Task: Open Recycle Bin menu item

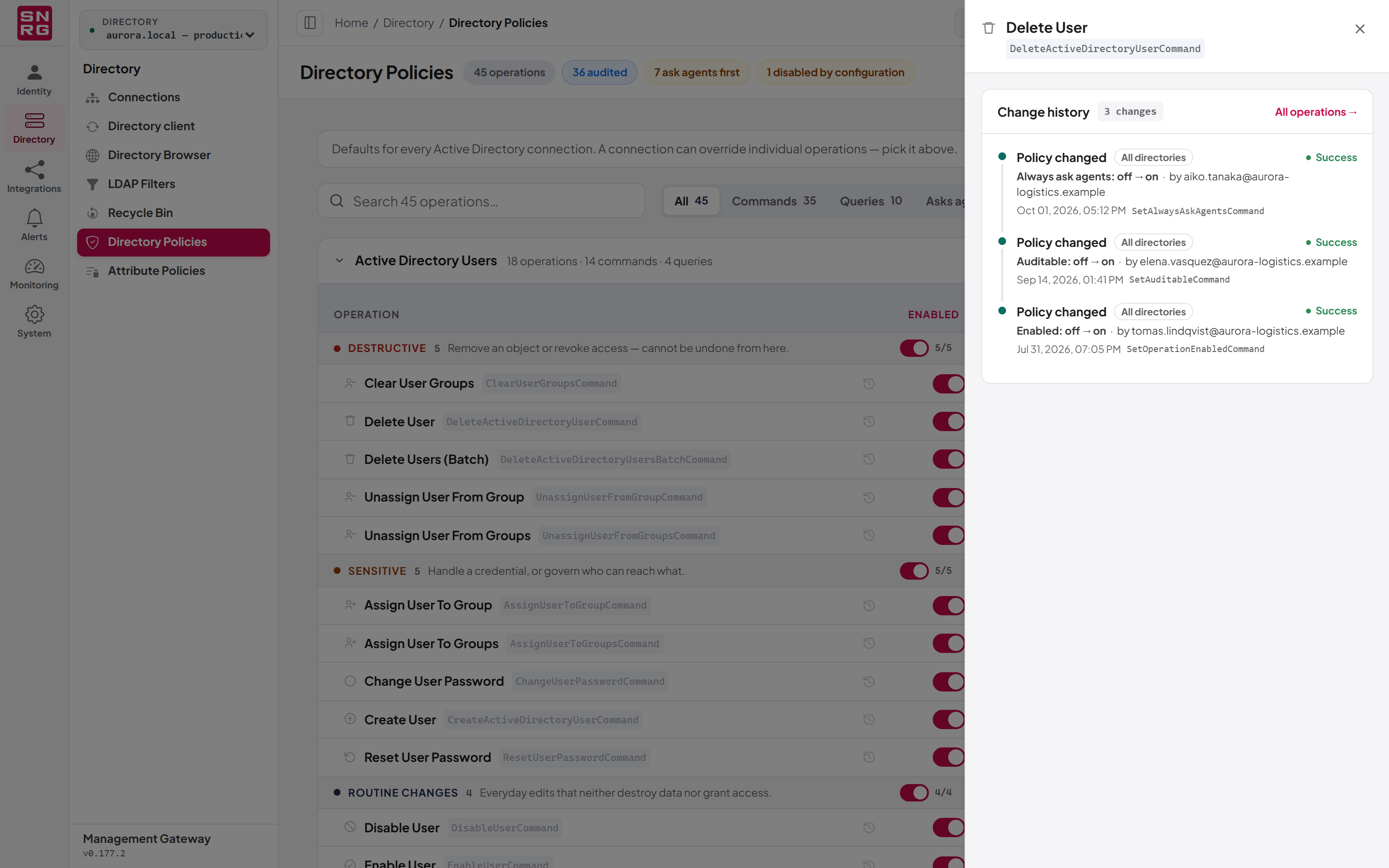Action: (173, 213)
